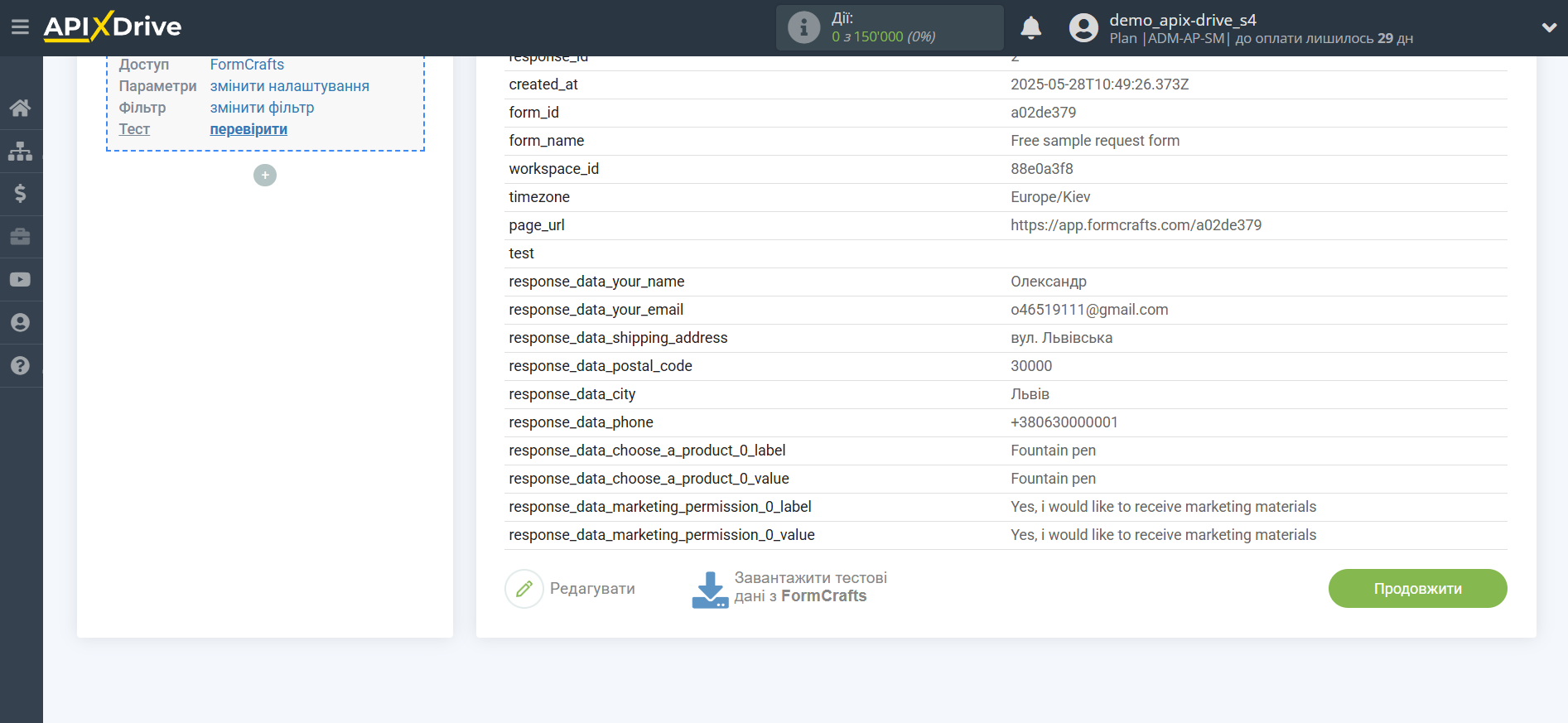Select the page_url formcrafts address
Image resolution: width=1568 pixels, height=723 pixels.
(x=1136, y=225)
